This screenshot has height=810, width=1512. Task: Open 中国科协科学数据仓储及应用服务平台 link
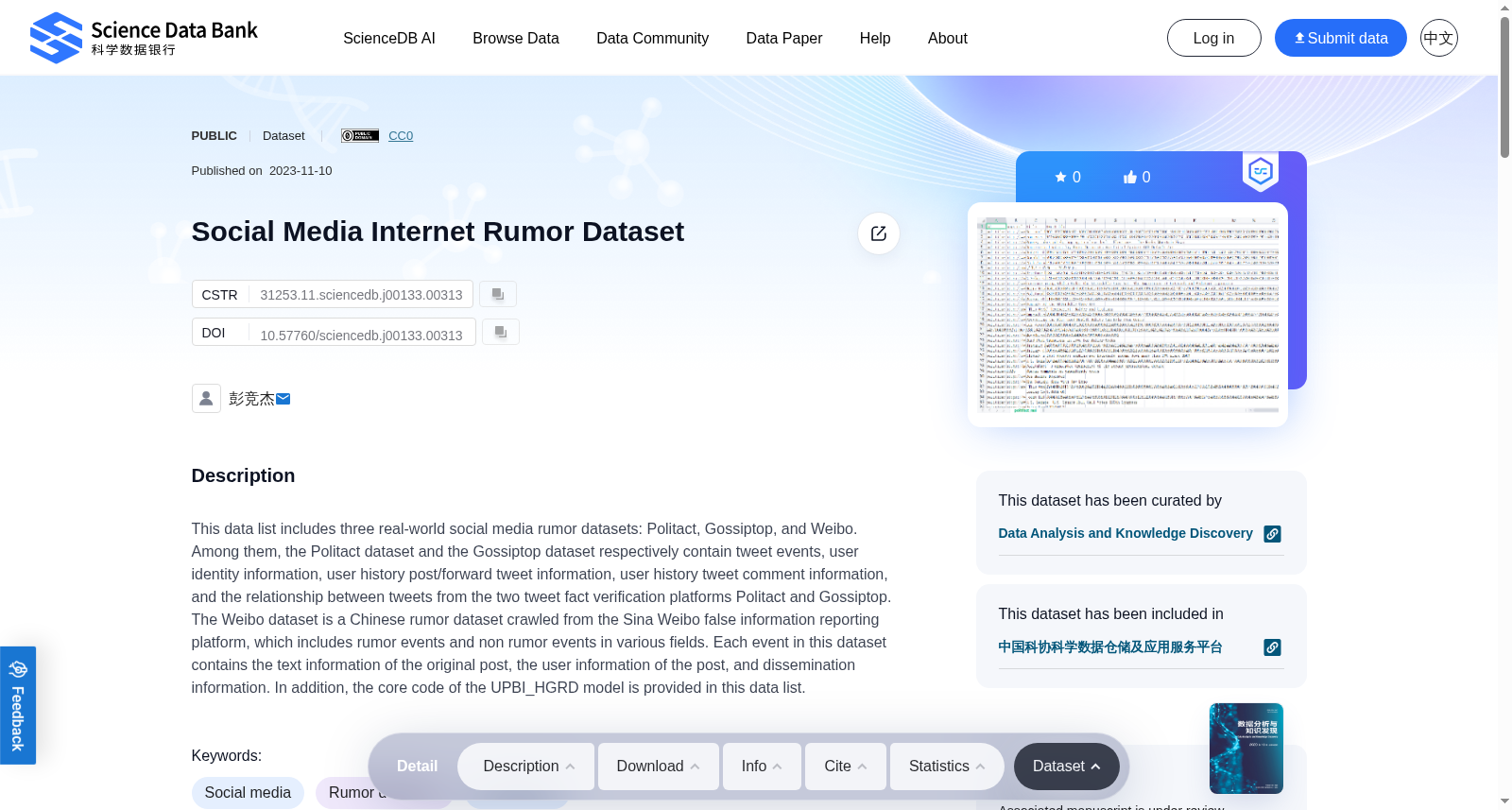pos(1110,647)
